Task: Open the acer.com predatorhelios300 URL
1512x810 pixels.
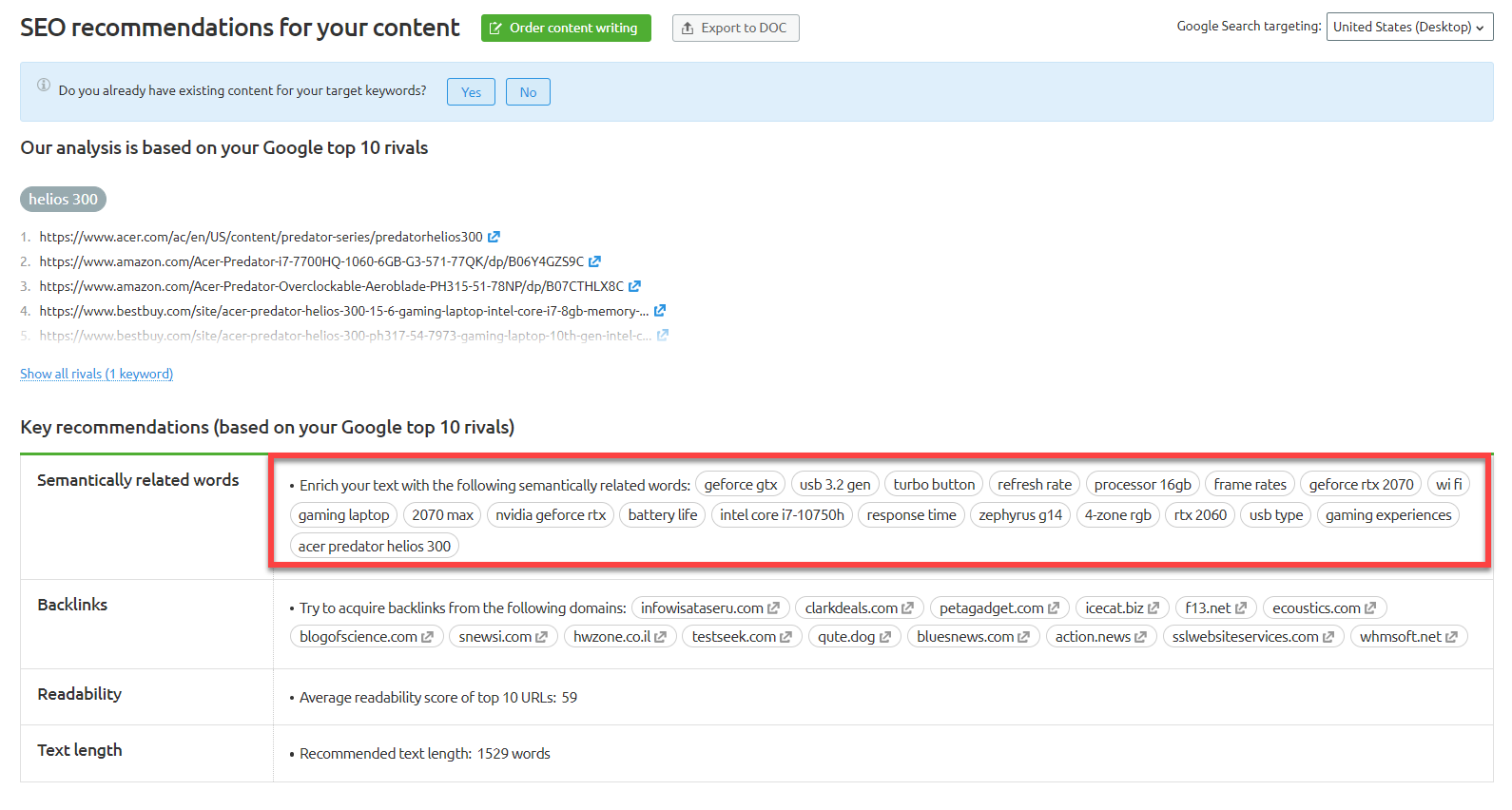Action: click(262, 237)
